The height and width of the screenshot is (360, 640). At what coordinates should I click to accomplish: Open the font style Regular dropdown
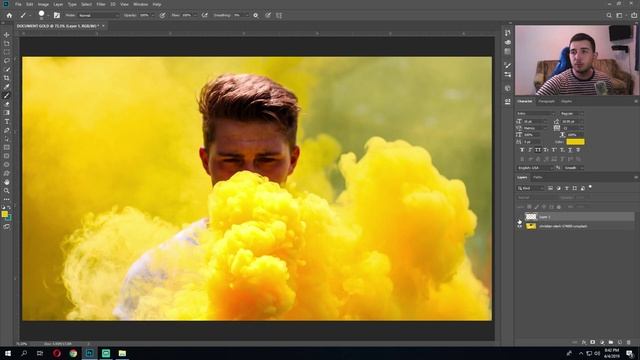click(x=571, y=113)
